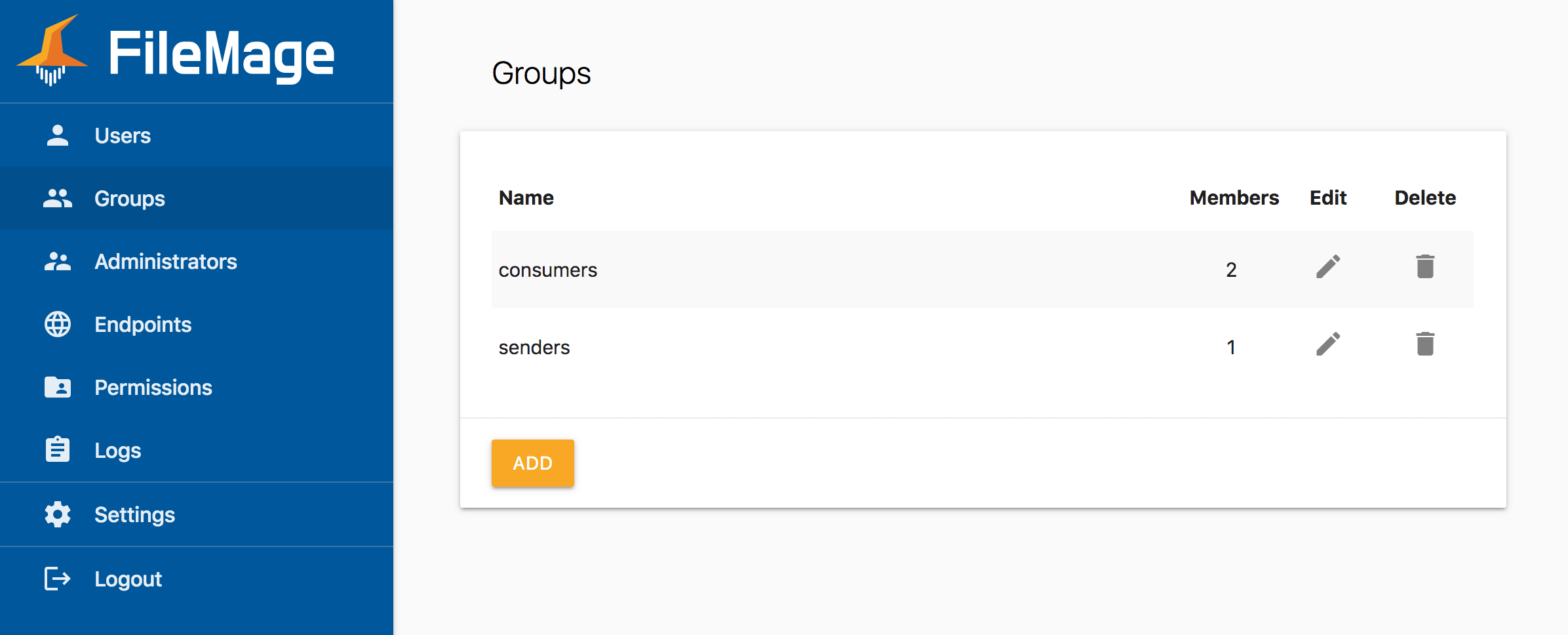Edit the senders group with pencil icon
This screenshot has width=1568, height=635.
pos(1327,345)
